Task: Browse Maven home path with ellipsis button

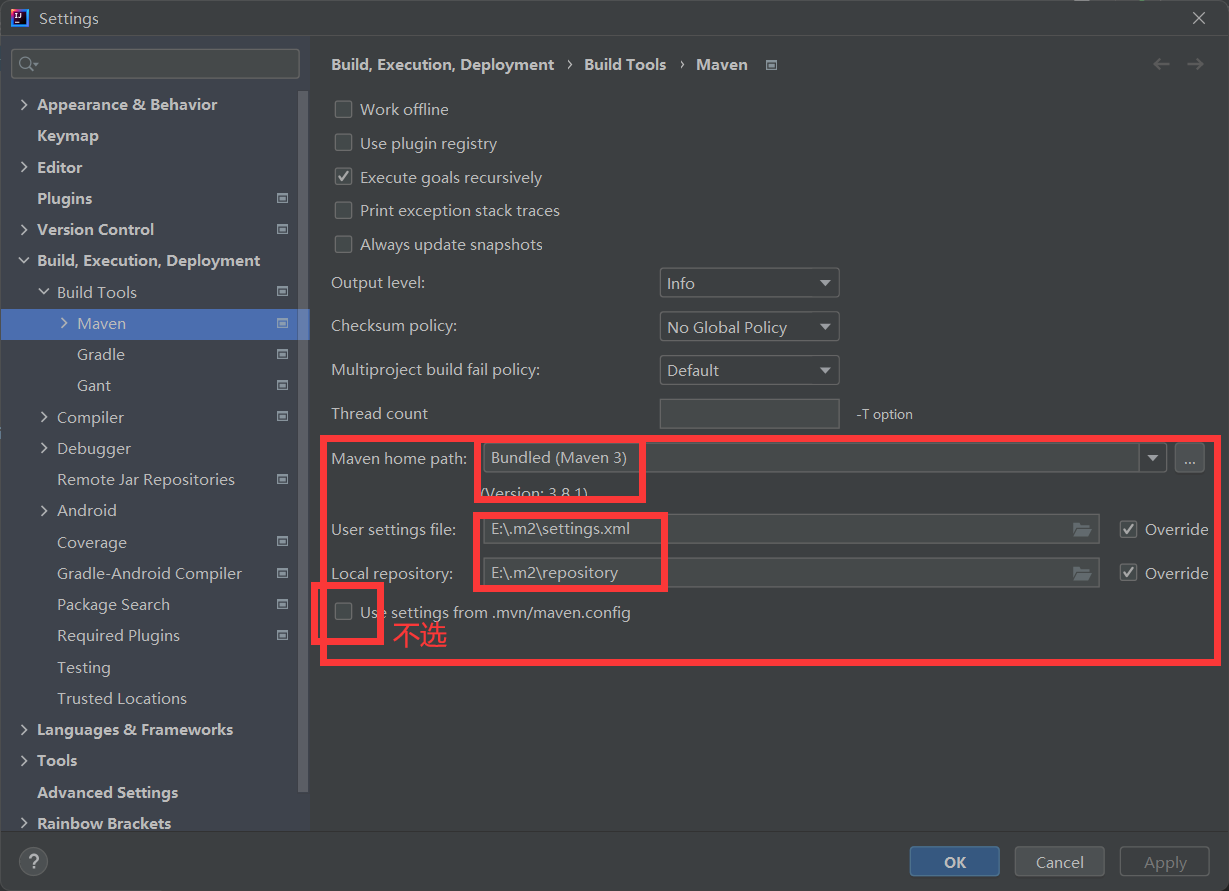Action: coord(1189,458)
